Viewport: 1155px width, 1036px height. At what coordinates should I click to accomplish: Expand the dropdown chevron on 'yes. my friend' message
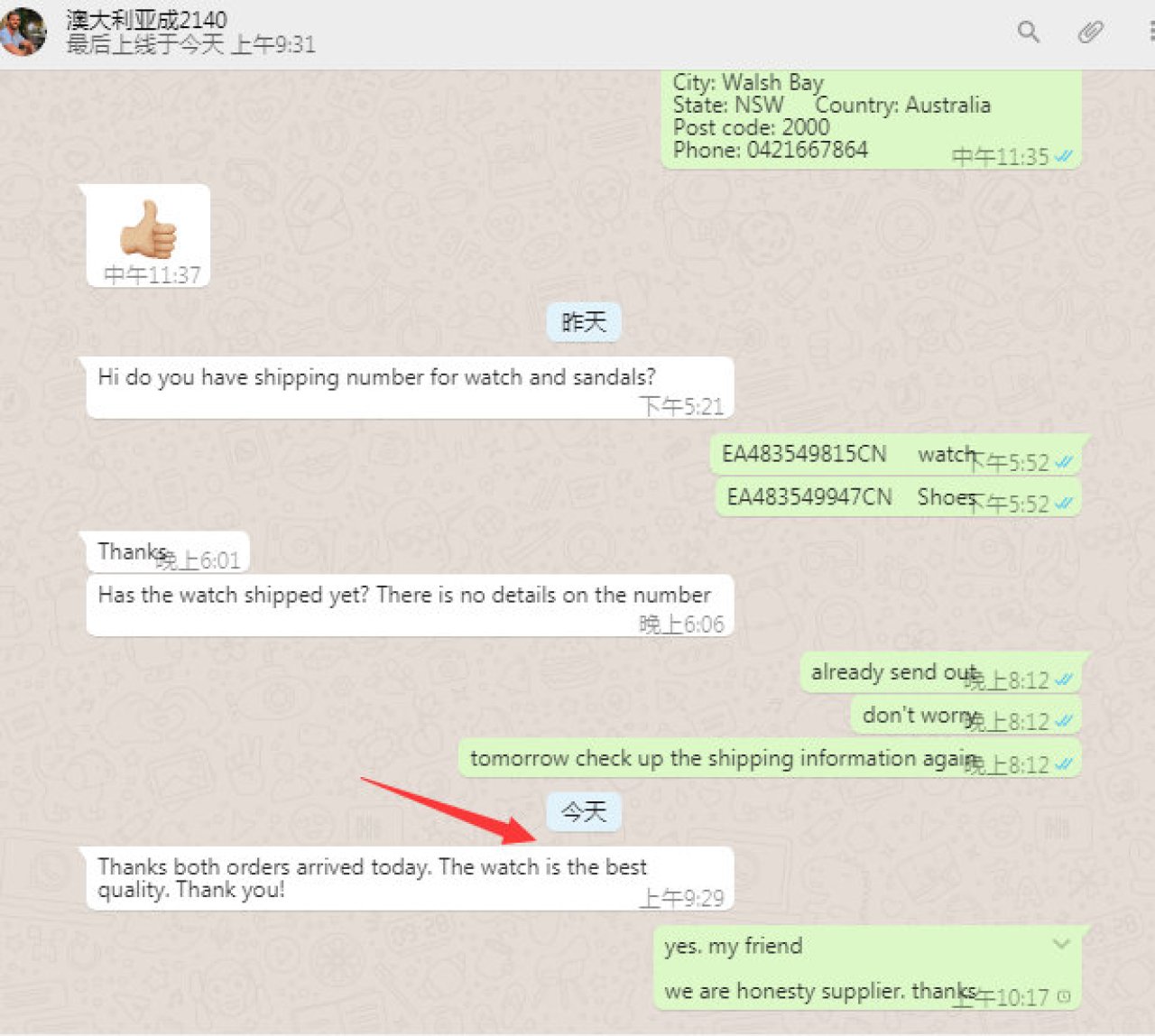pyautogui.click(x=1061, y=944)
